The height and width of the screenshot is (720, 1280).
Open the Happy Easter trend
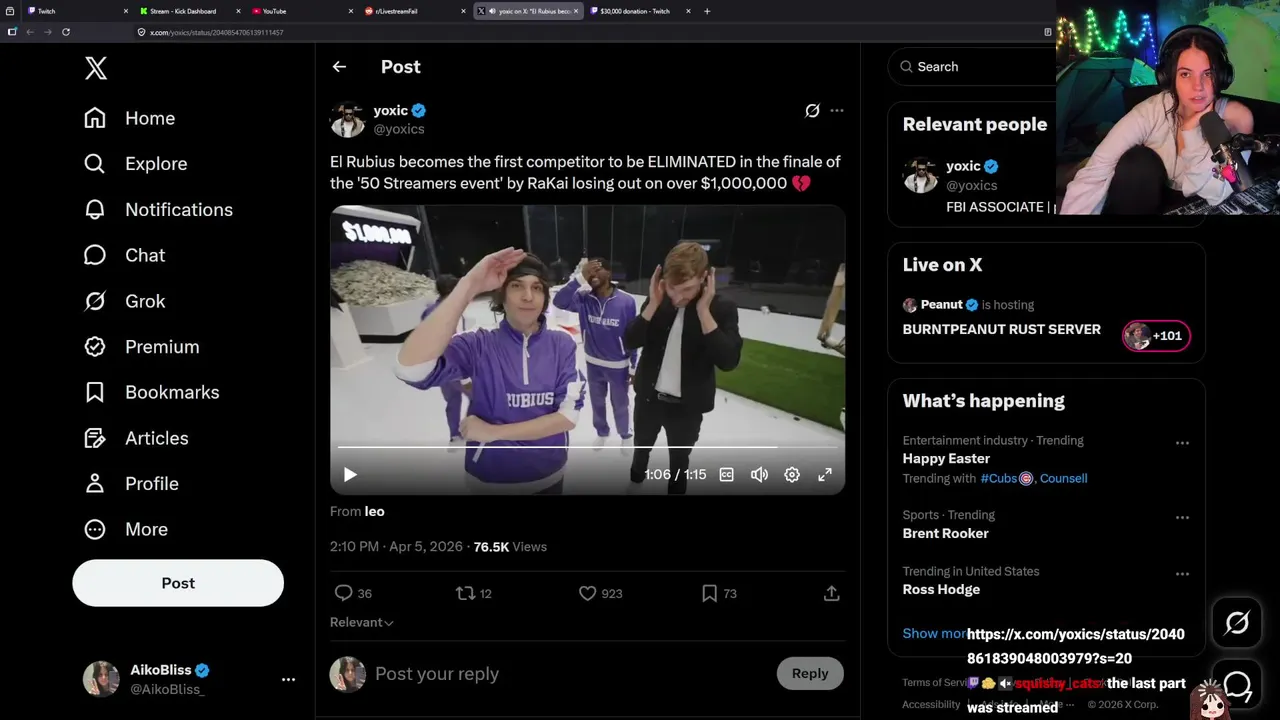pos(946,459)
